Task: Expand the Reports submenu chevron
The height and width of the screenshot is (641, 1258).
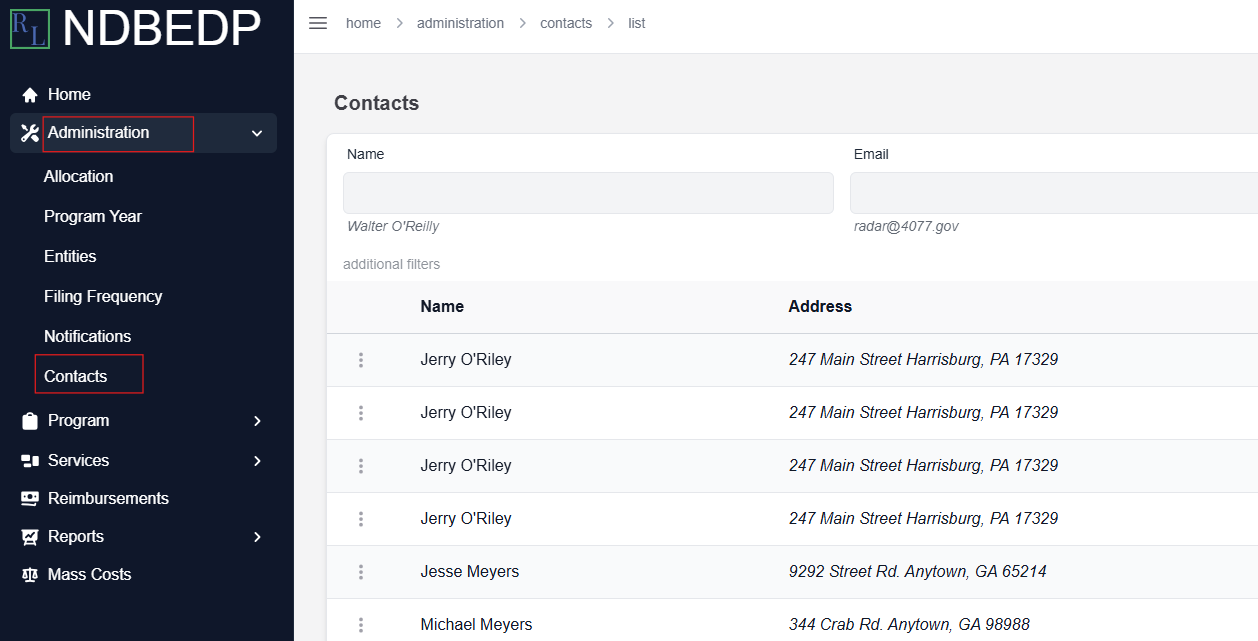Action: pyautogui.click(x=257, y=537)
